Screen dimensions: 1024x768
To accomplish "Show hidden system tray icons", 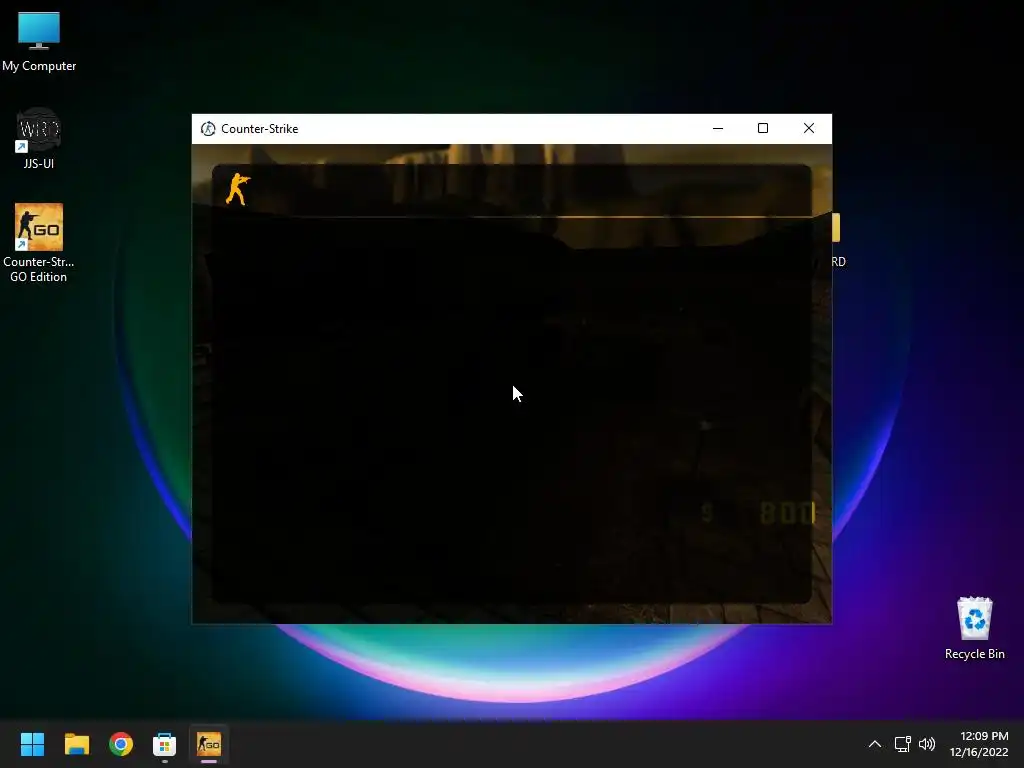I will click(875, 744).
